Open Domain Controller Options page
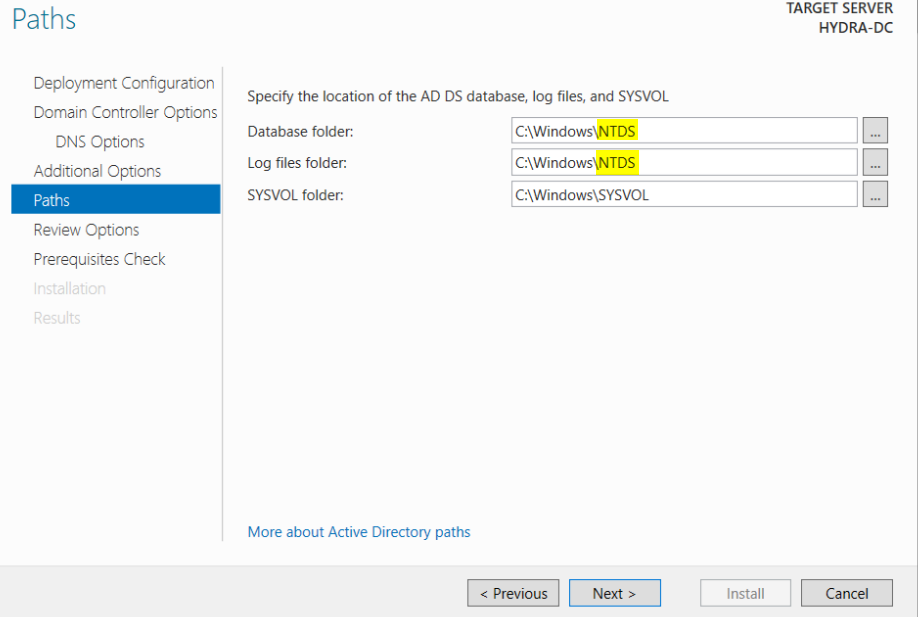This screenshot has width=918, height=617. pos(125,112)
